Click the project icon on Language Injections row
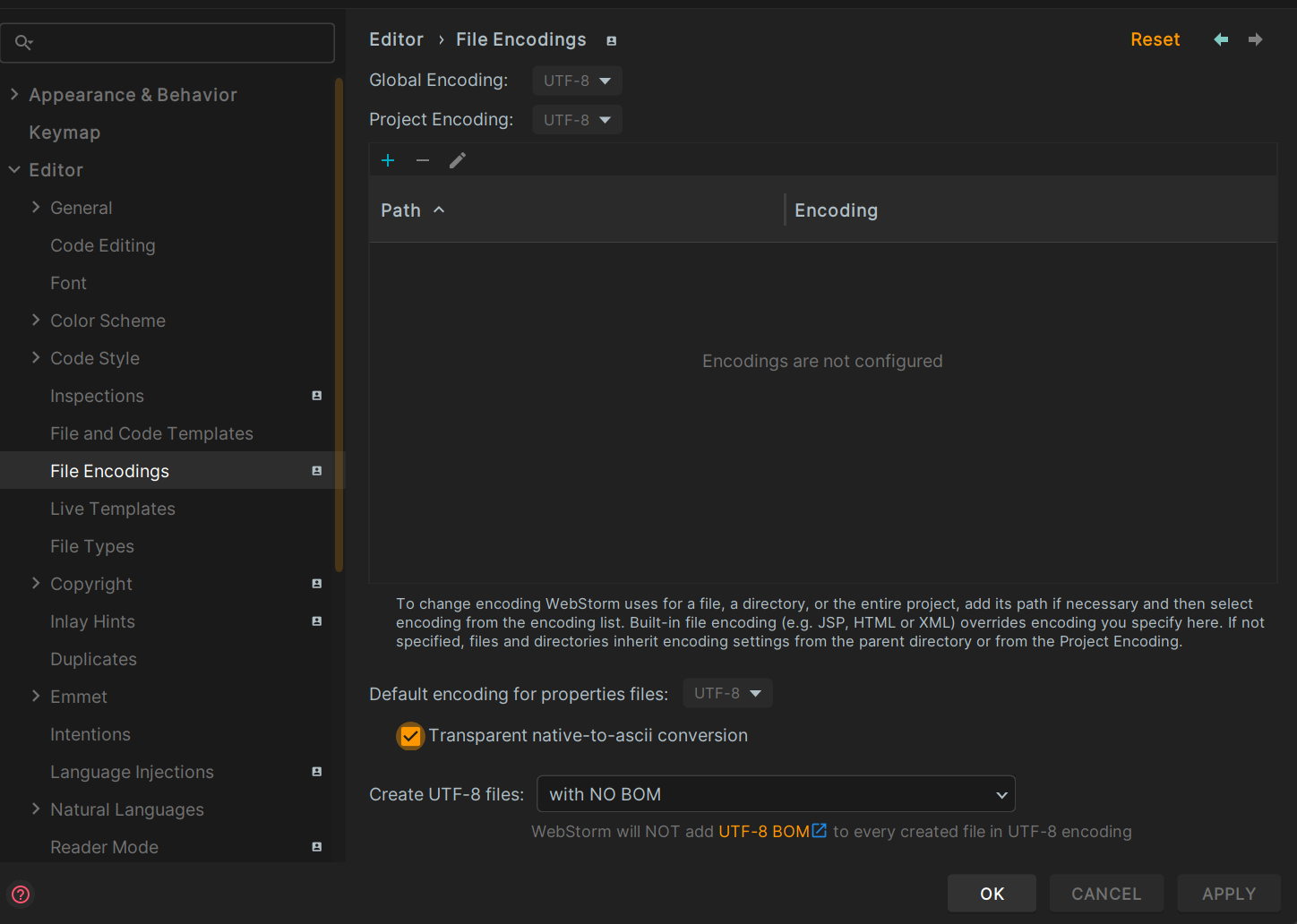Screen dimensions: 1297x924 (x=317, y=772)
